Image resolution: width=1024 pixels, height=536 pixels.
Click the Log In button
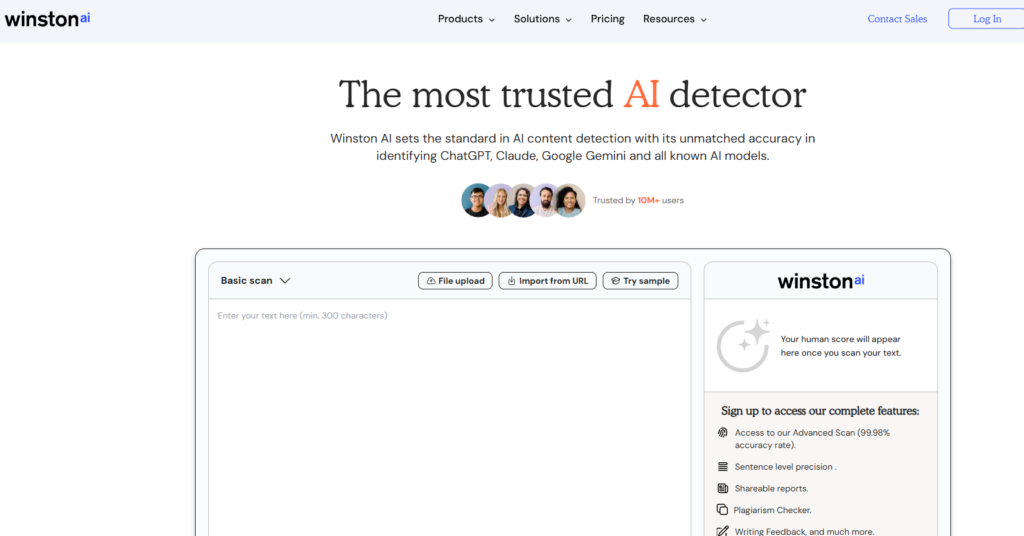click(986, 19)
